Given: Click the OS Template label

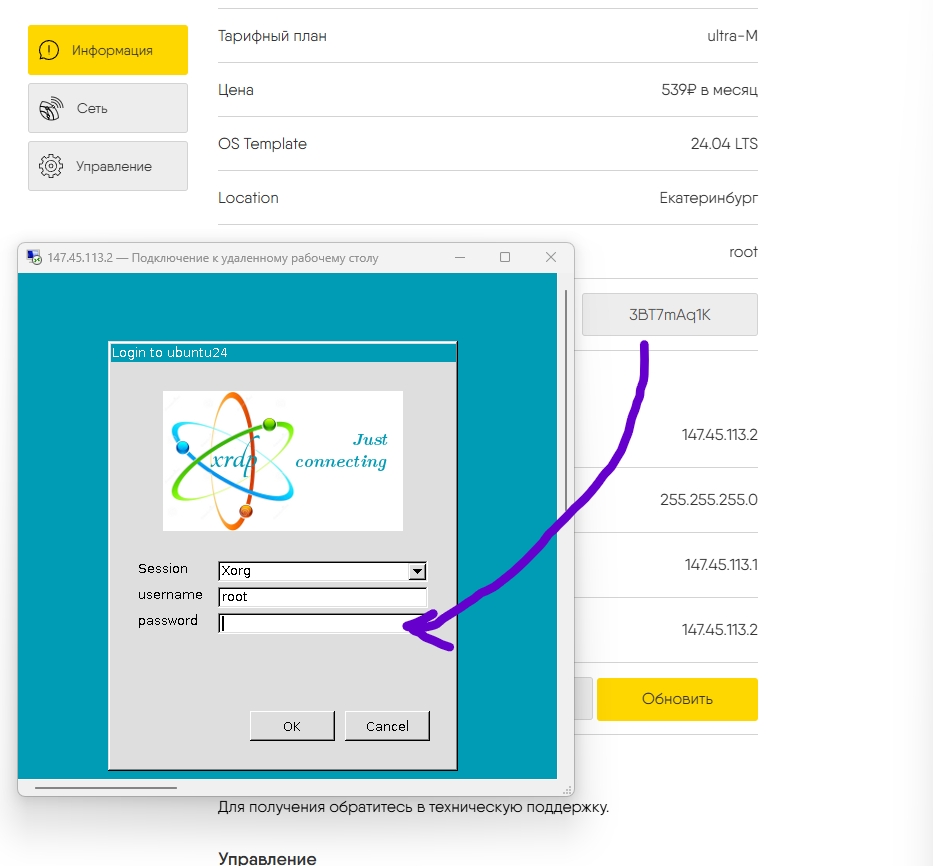Looking at the screenshot, I should pyautogui.click(x=262, y=144).
